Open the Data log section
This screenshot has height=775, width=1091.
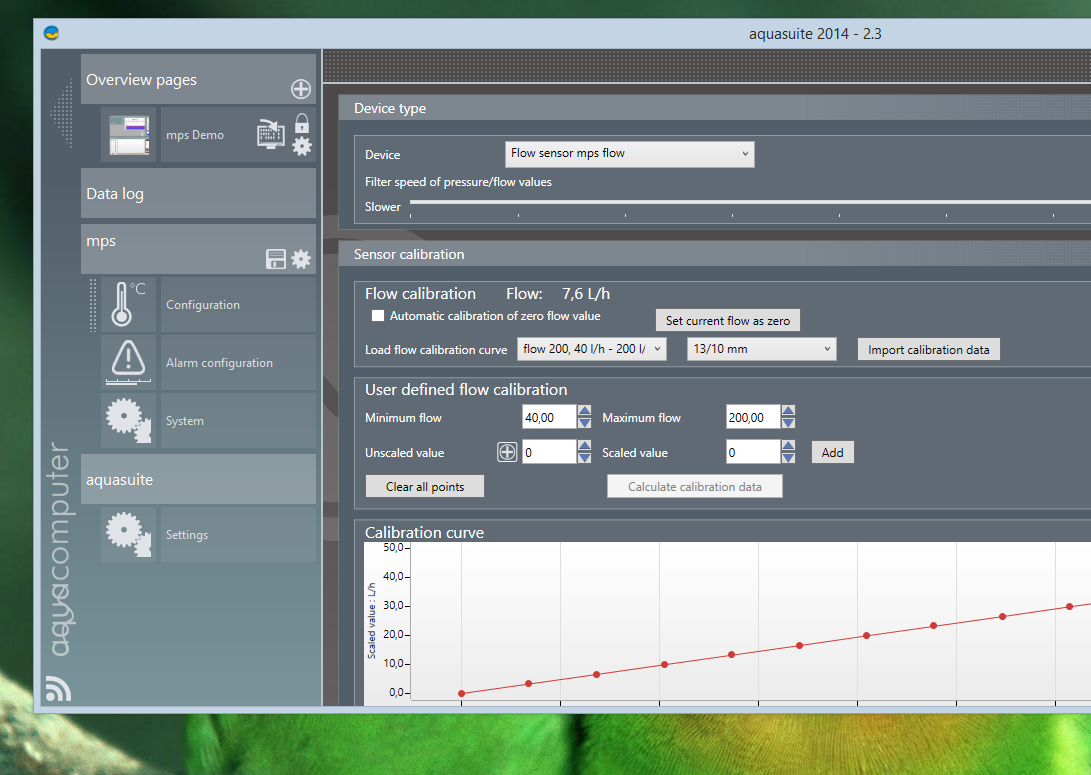(198, 193)
